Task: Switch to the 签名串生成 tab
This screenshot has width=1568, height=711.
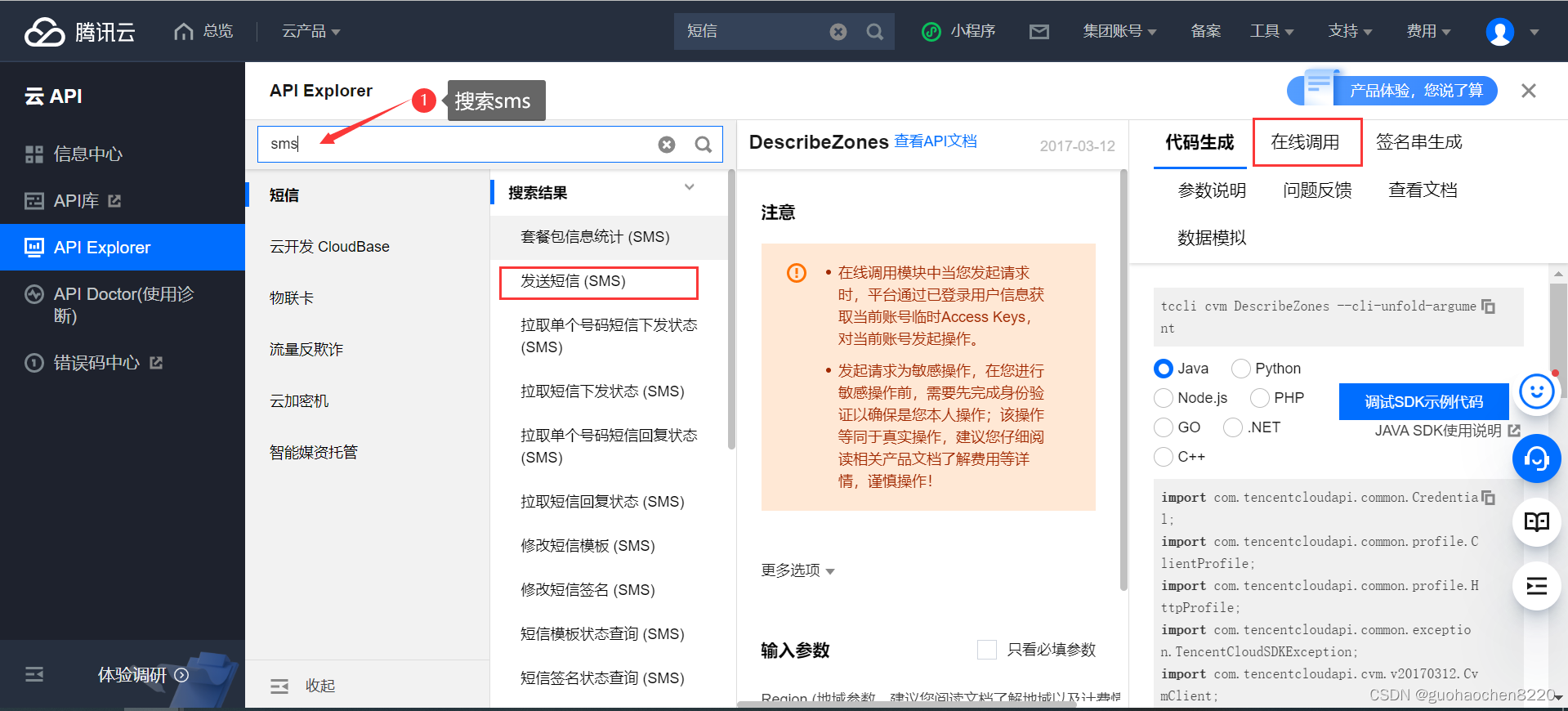Action: point(1419,142)
